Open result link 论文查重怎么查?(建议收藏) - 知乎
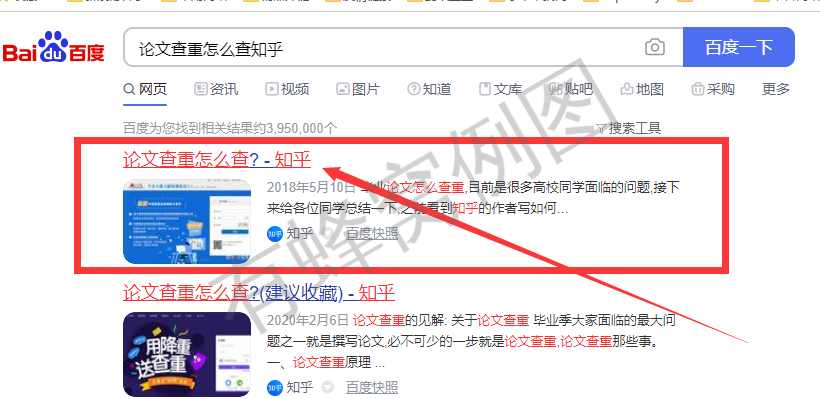820x399 pixels. tap(259, 293)
